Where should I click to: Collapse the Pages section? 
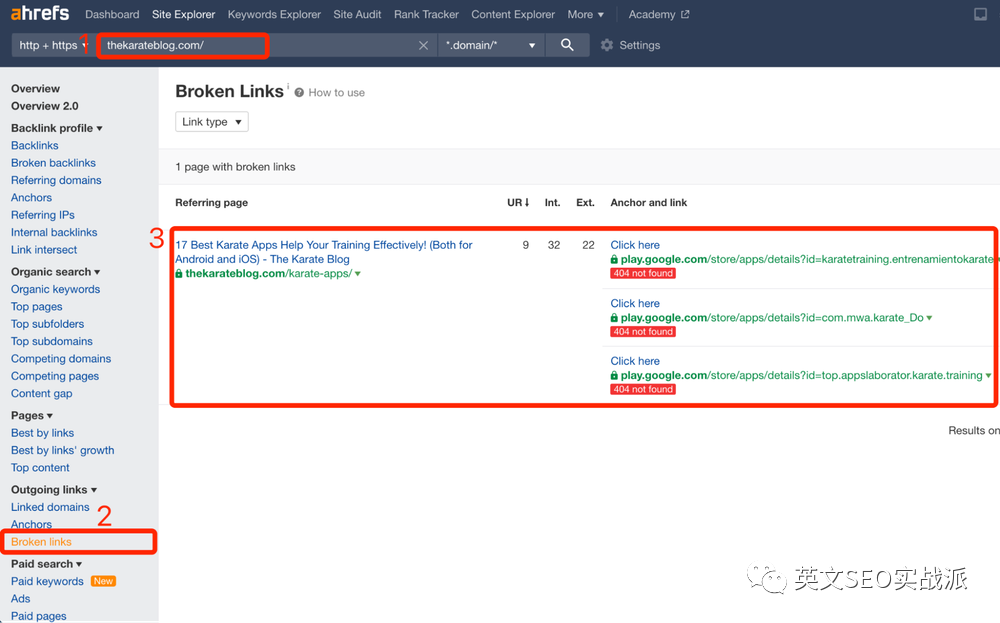(31, 415)
